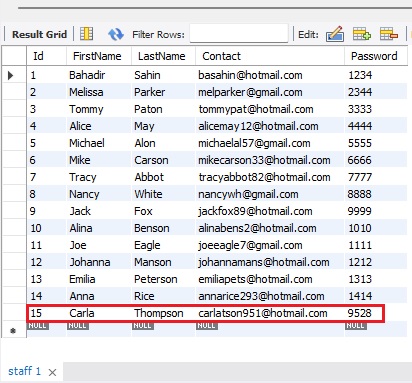The height and width of the screenshot is (383, 412).
Task: Select the FirstName cell 'Michael'
Action: click(x=99, y=143)
